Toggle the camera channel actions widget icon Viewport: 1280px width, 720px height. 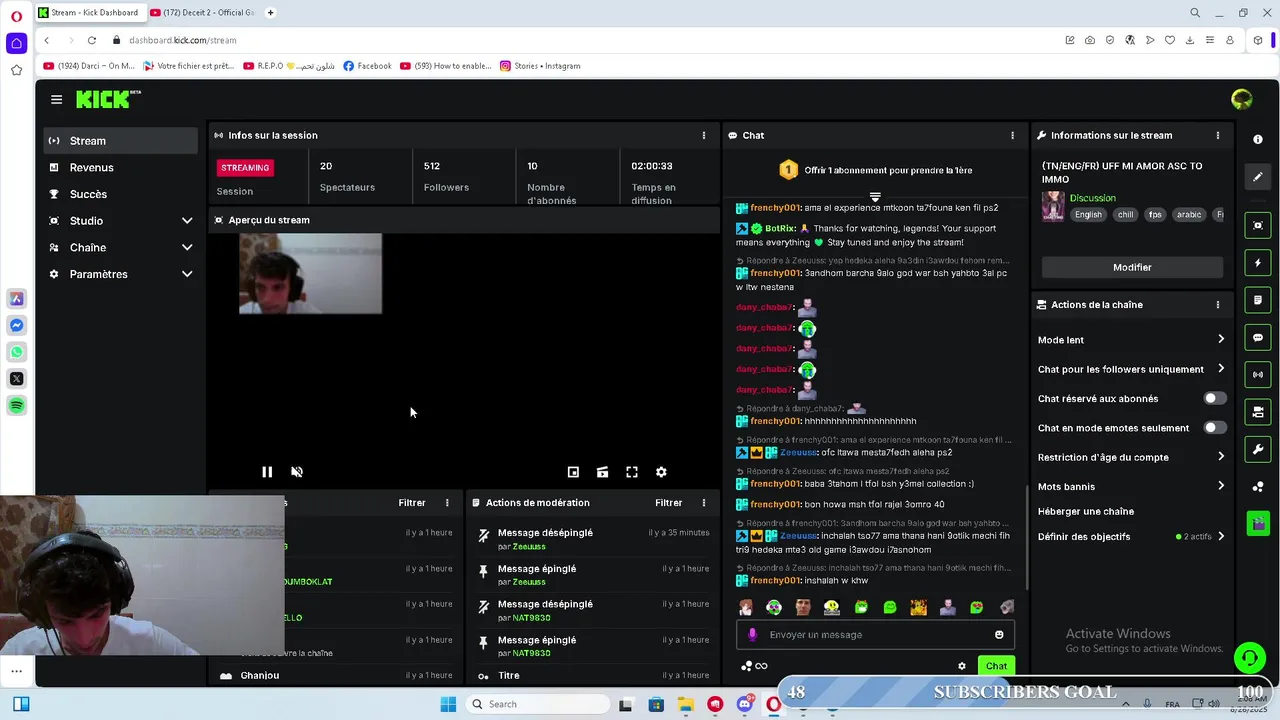coord(1258,412)
